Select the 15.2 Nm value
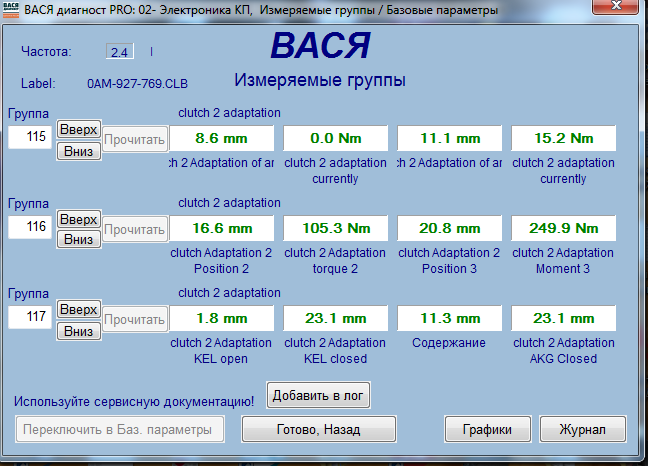 point(564,138)
